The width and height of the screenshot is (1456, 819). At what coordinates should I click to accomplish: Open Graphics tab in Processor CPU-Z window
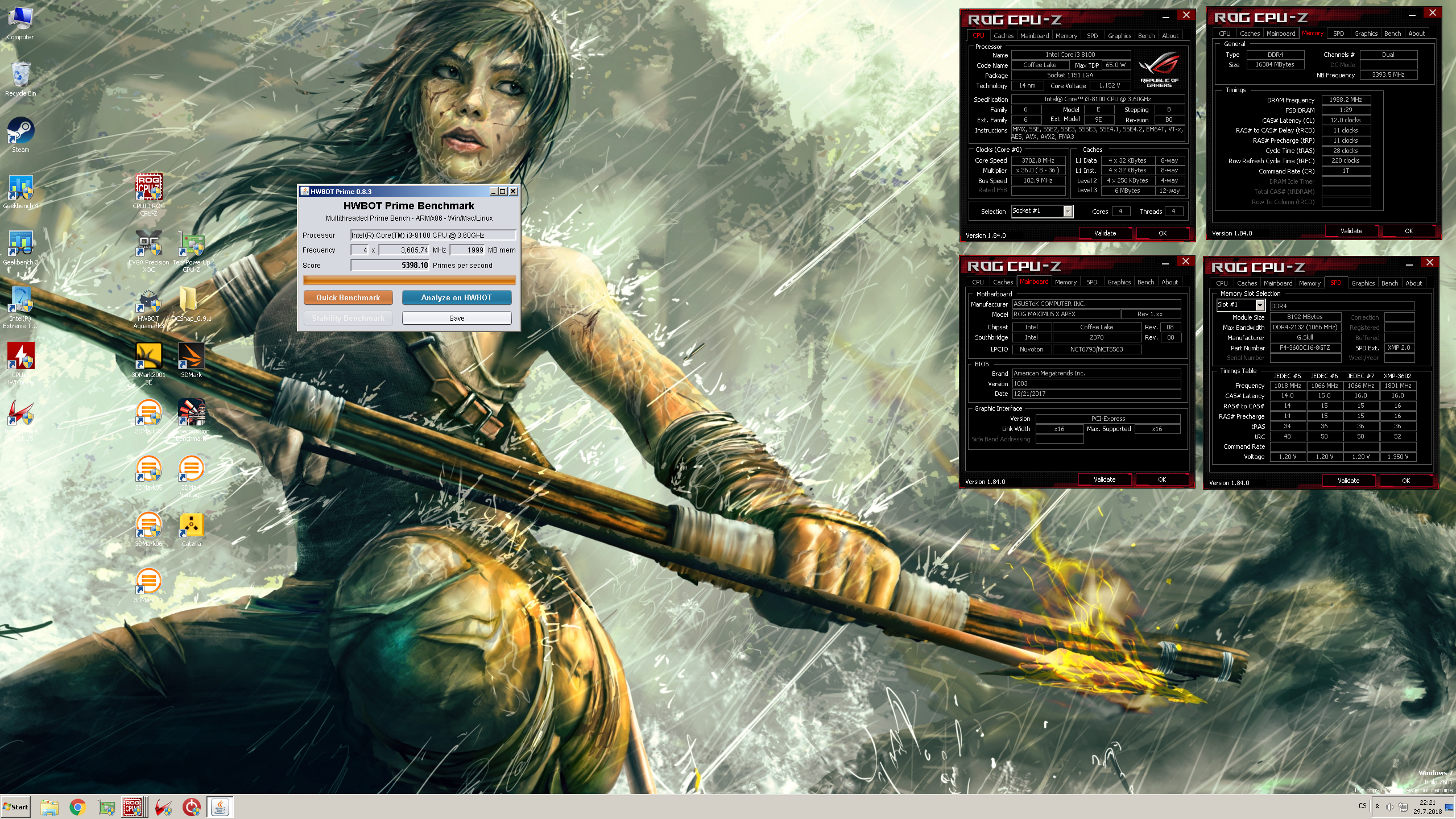[1119, 36]
